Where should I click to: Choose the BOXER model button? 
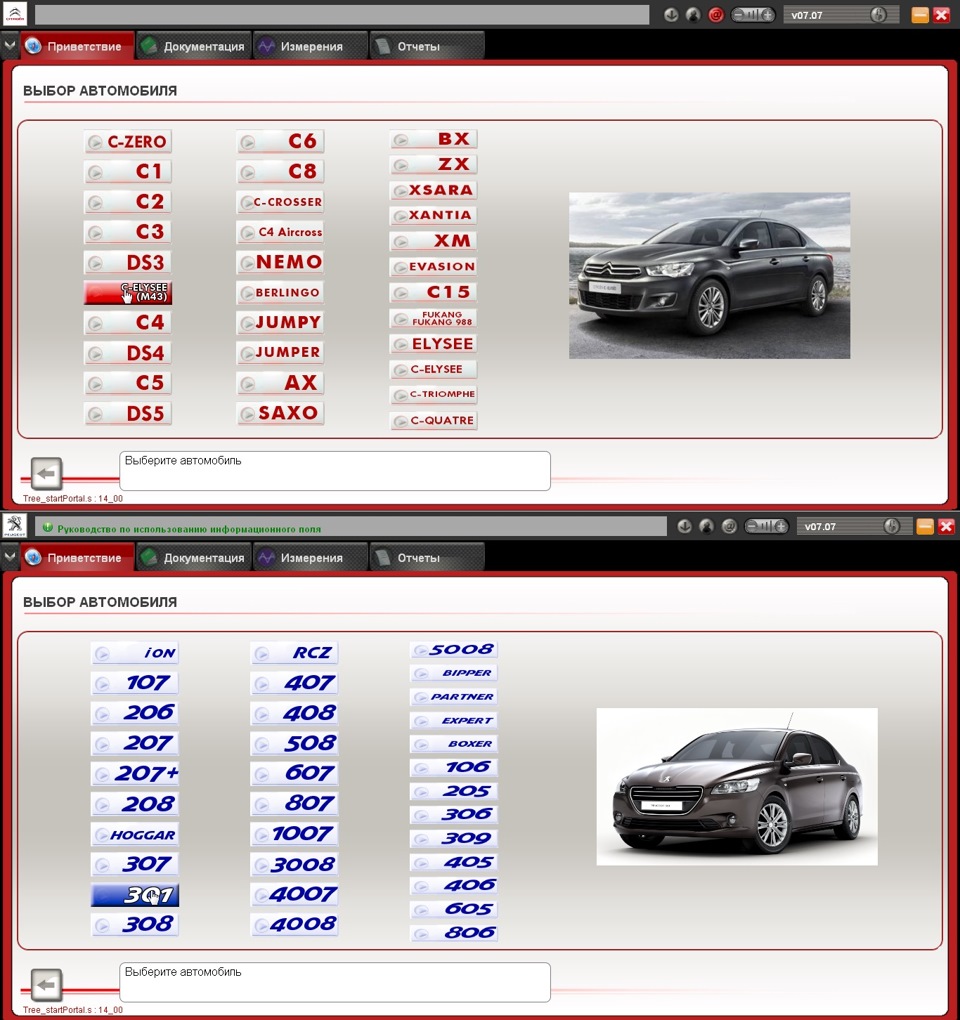click(x=454, y=744)
